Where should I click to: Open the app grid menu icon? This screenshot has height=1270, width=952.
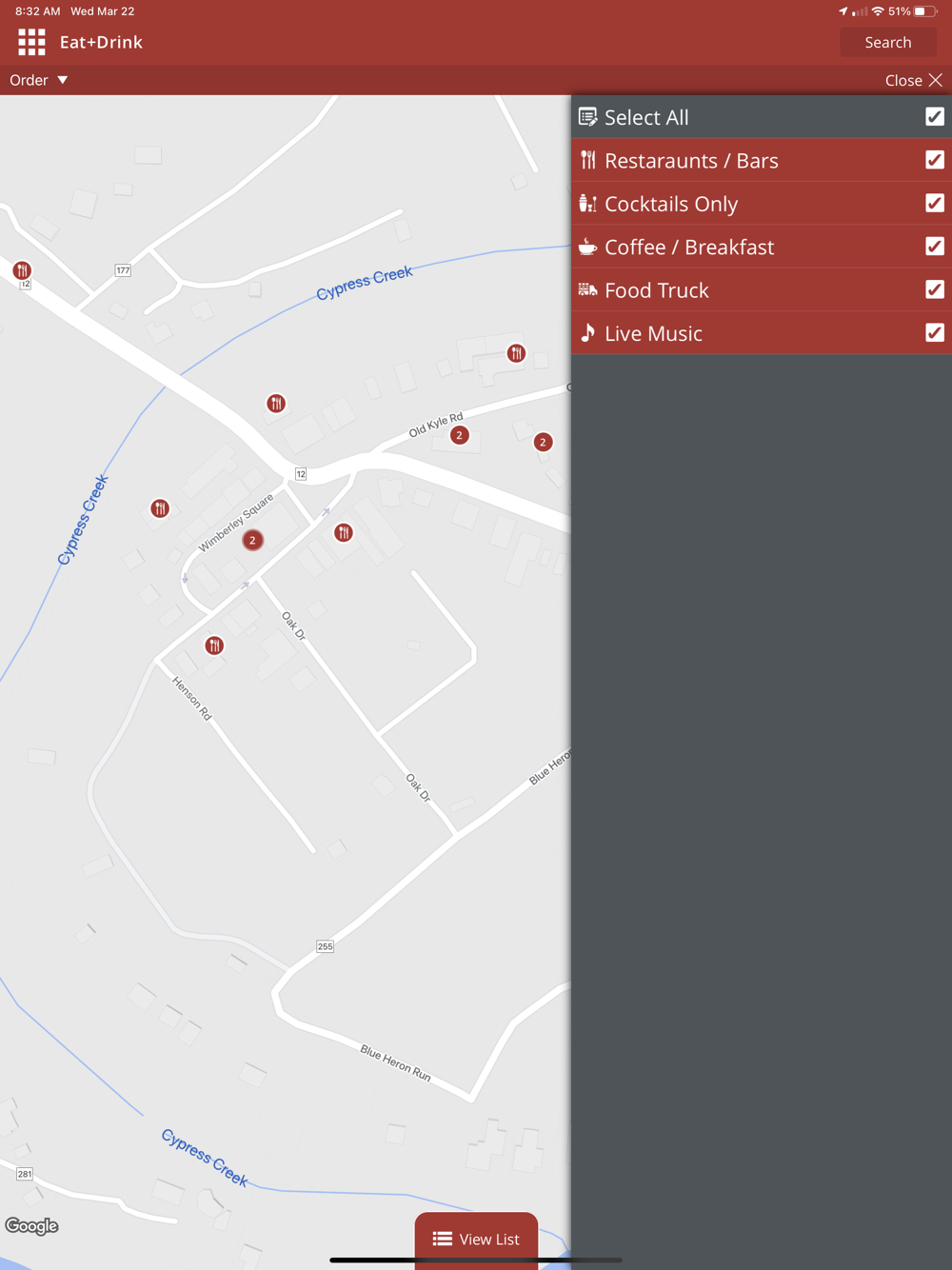pyautogui.click(x=31, y=42)
